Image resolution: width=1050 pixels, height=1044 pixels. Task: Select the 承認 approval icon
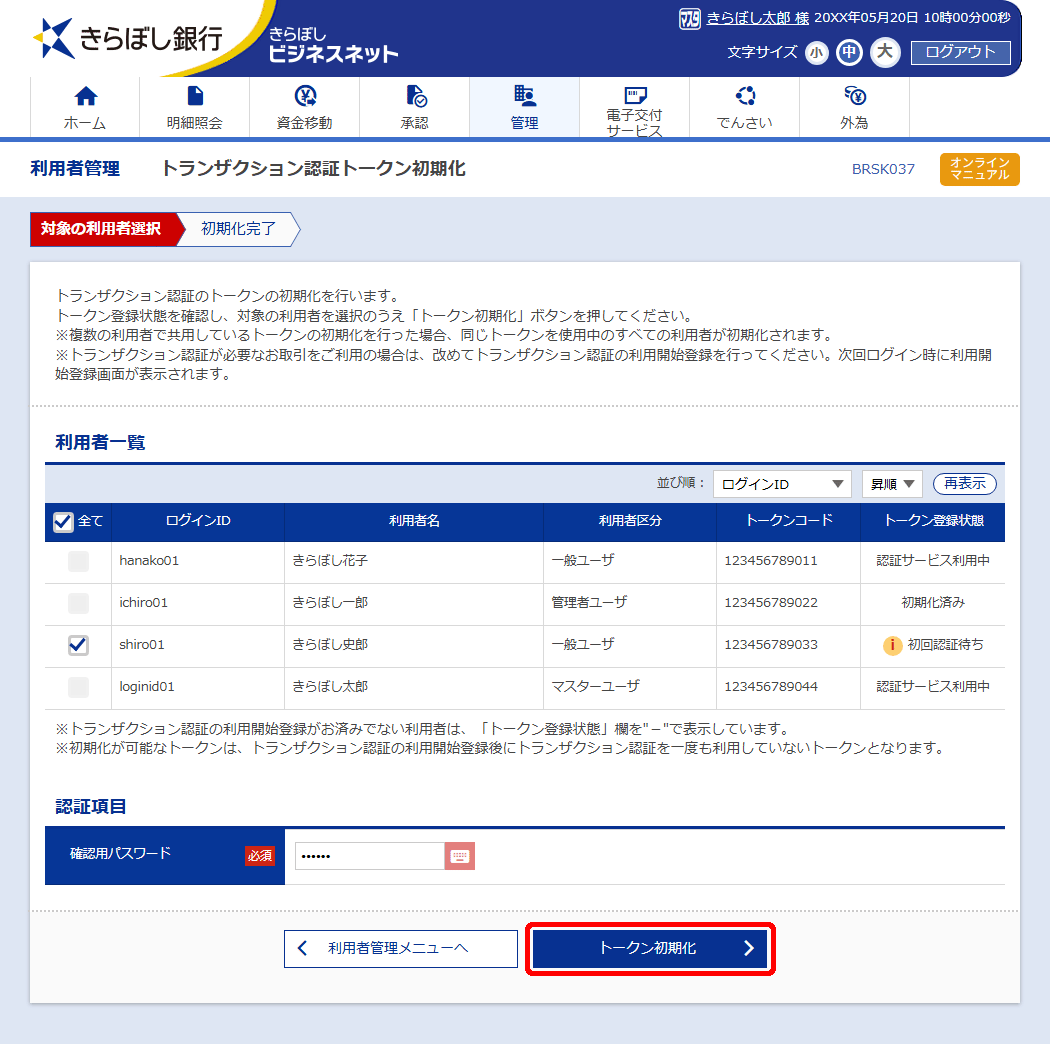(416, 96)
